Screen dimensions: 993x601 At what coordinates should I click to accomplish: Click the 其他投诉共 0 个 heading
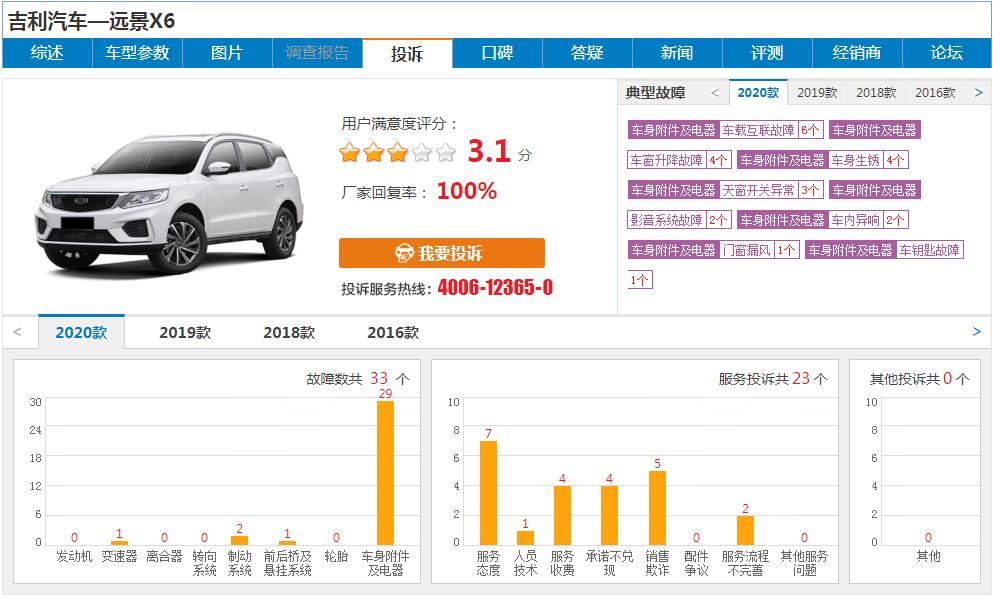click(920, 379)
